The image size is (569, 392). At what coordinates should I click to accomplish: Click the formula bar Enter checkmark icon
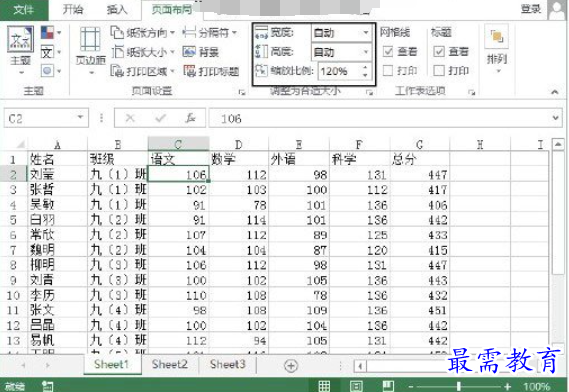coord(160,118)
